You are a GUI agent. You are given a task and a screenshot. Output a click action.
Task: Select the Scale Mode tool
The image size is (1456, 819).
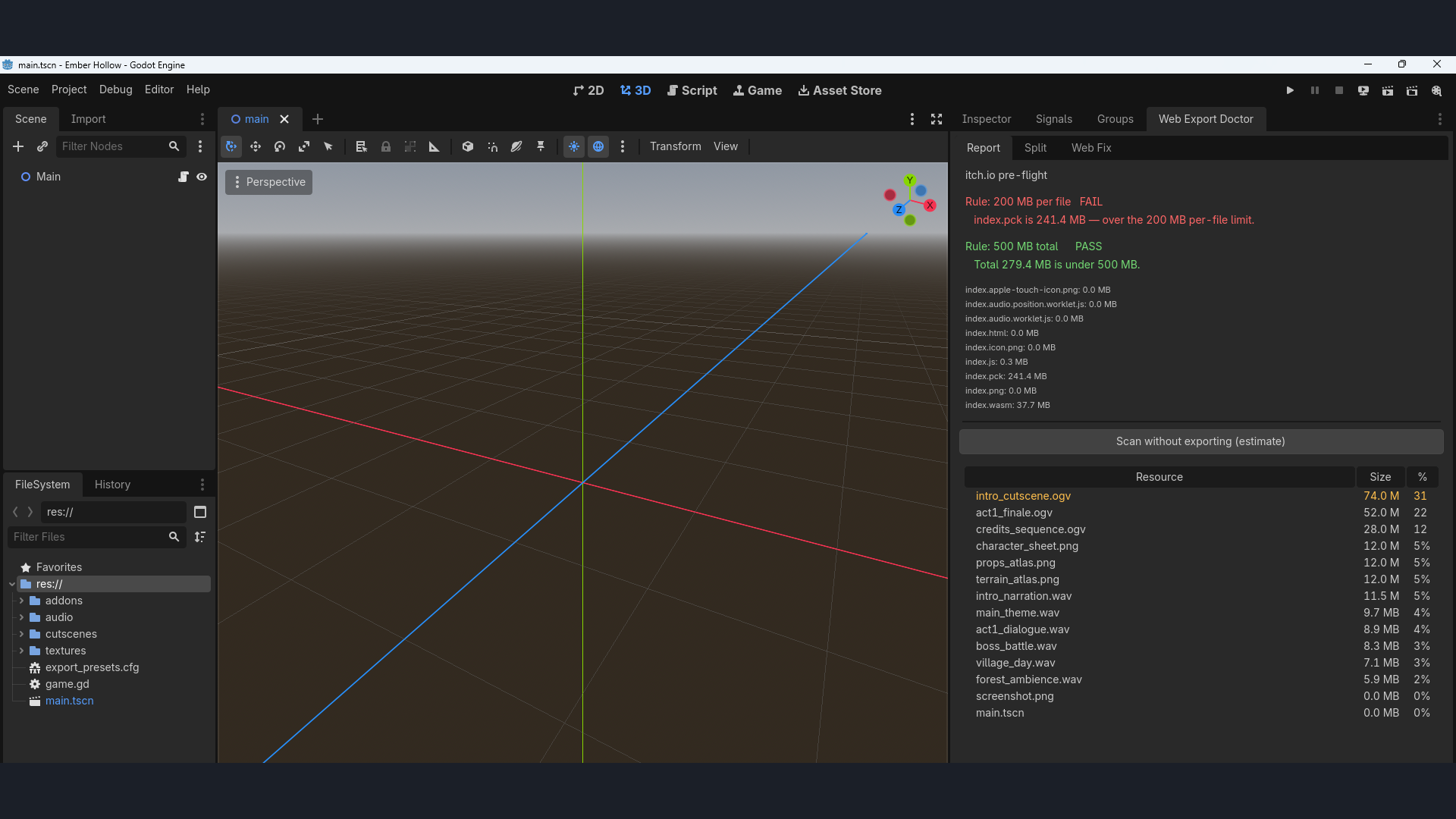(304, 146)
